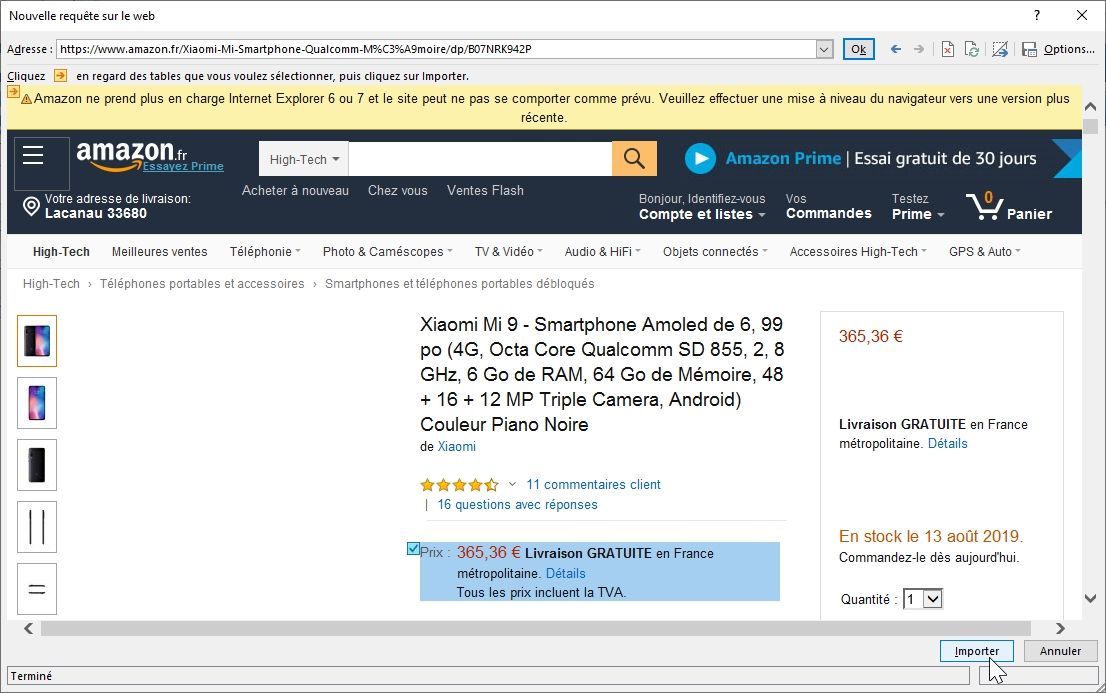Expand Compte et listes dropdown
This screenshot has height=693, width=1106.
coord(702,207)
